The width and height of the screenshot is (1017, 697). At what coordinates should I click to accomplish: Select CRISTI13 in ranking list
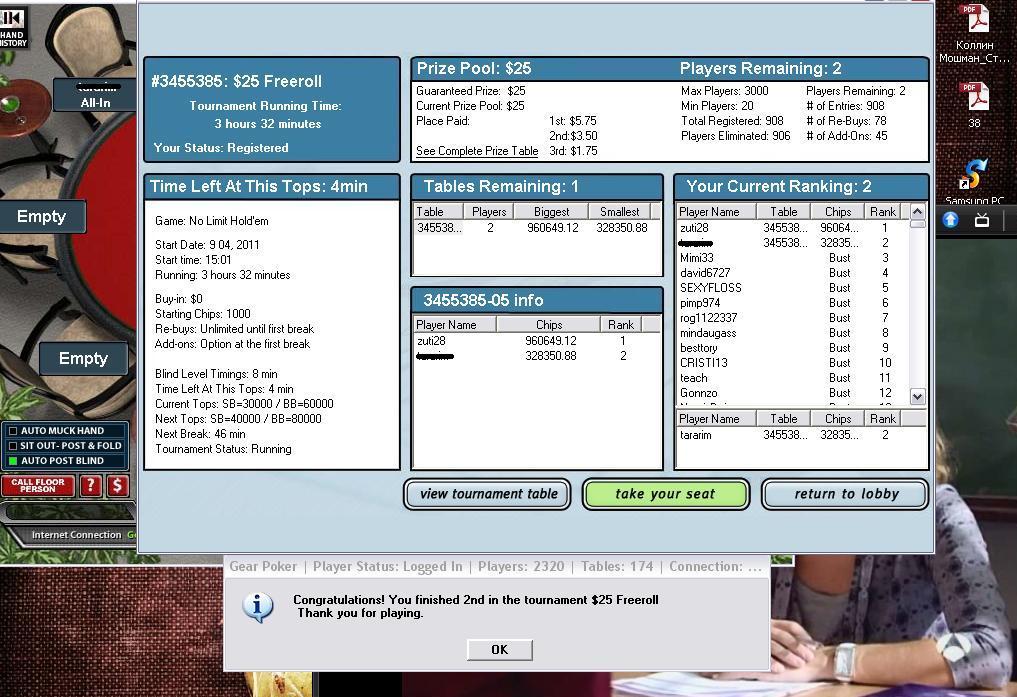(x=791, y=362)
